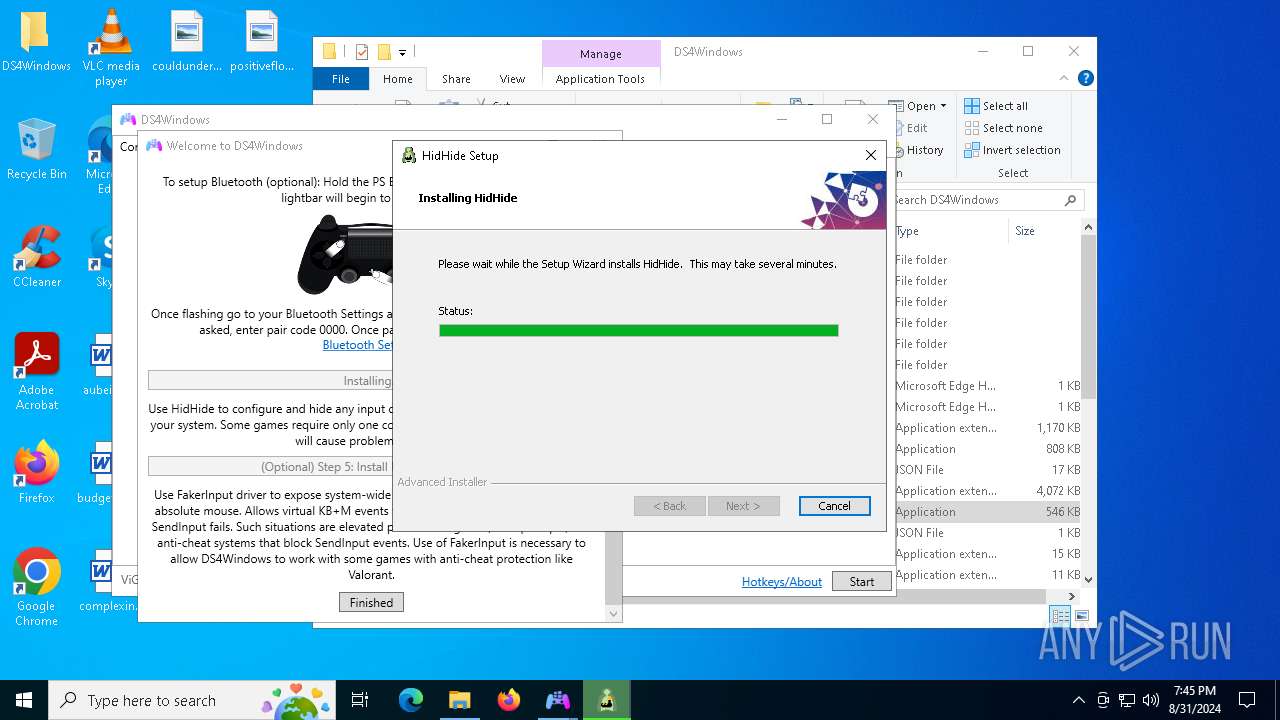The width and height of the screenshot is (1280, 720).
Task: Expand the Open dropdown arrow in ribbon
Action: [x=943, y=106]
